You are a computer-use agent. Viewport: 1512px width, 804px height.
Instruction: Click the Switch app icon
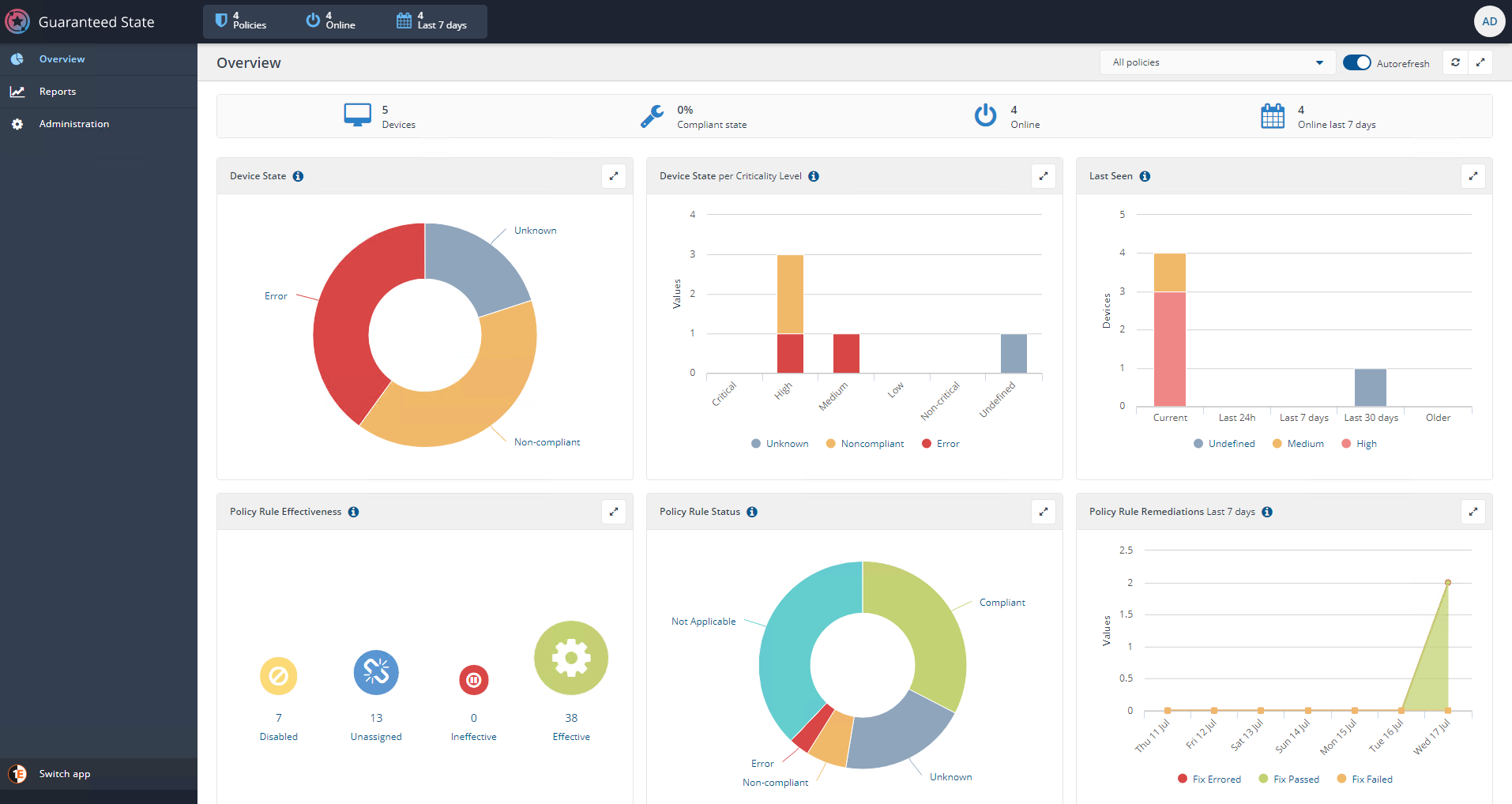[x=17, y=774]
